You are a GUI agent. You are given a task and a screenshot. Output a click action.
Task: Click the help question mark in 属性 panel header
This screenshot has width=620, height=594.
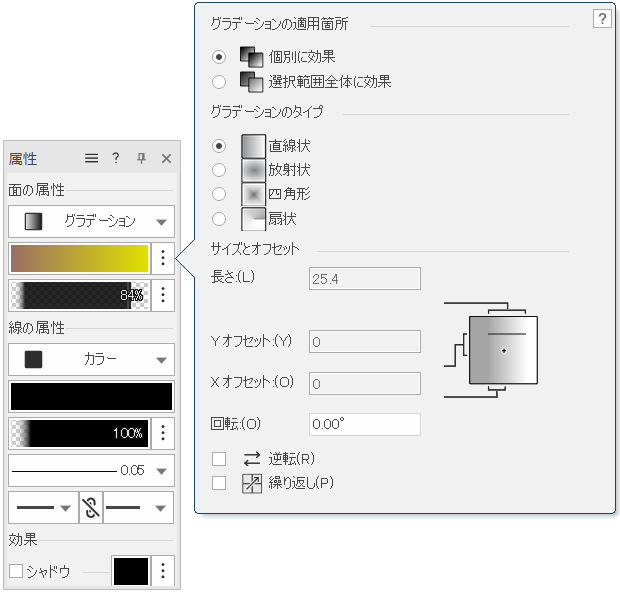116,158
